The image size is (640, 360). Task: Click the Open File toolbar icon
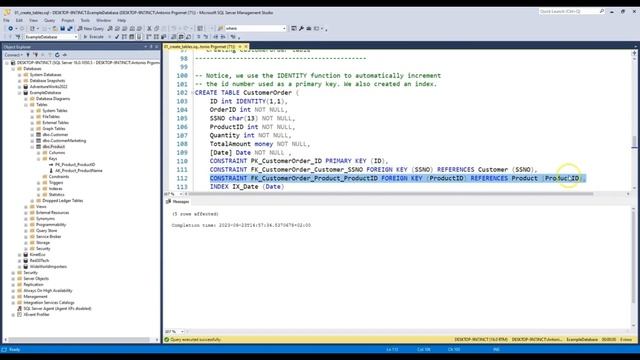(x=55, y=29)
